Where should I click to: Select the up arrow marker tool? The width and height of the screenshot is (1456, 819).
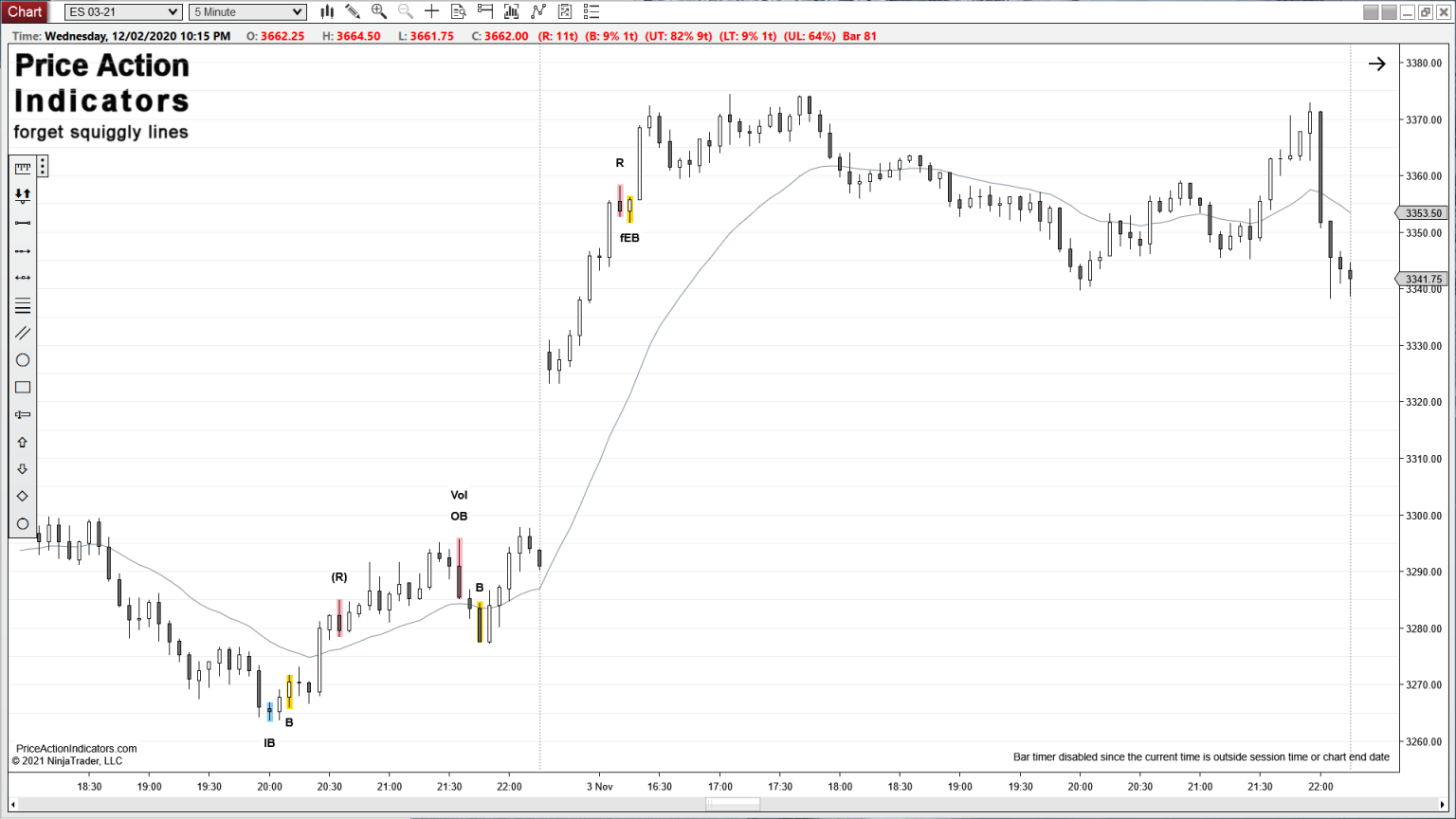[x=23, y=442]
